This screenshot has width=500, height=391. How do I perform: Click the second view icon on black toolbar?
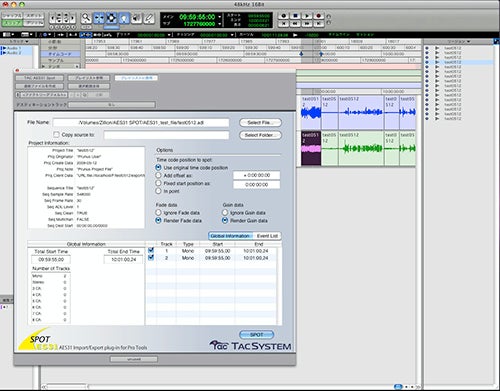click(26, 35)
